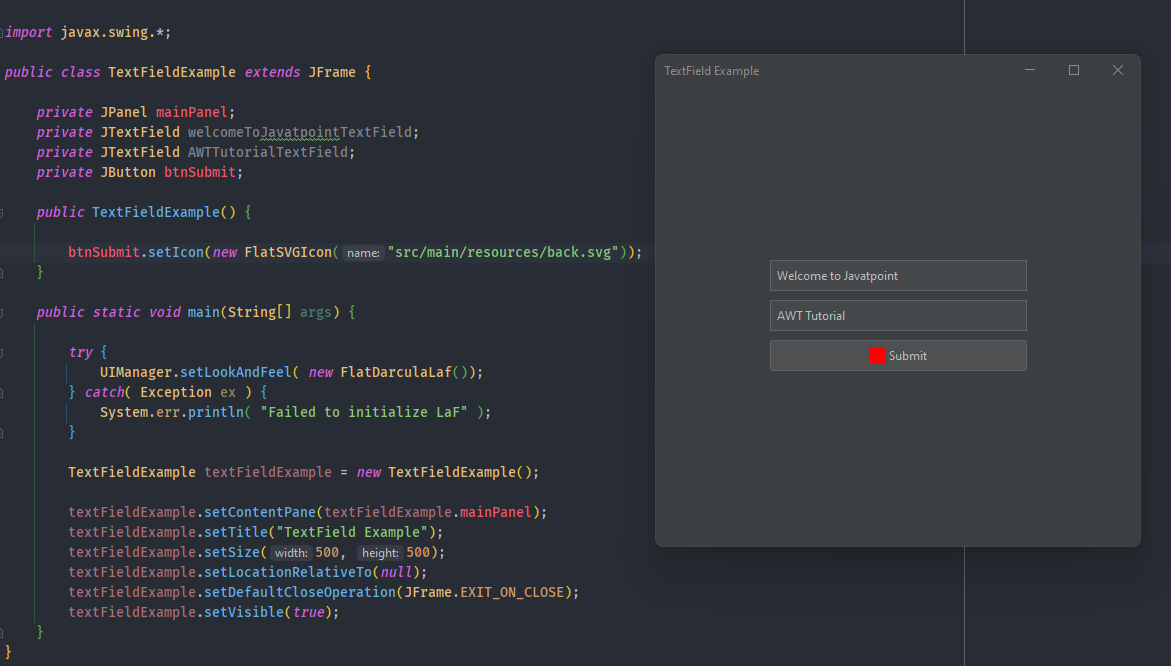1171x666 pixels.
Task: Click the "TextField Example" window title text
Action: click(x=712, y=71)
